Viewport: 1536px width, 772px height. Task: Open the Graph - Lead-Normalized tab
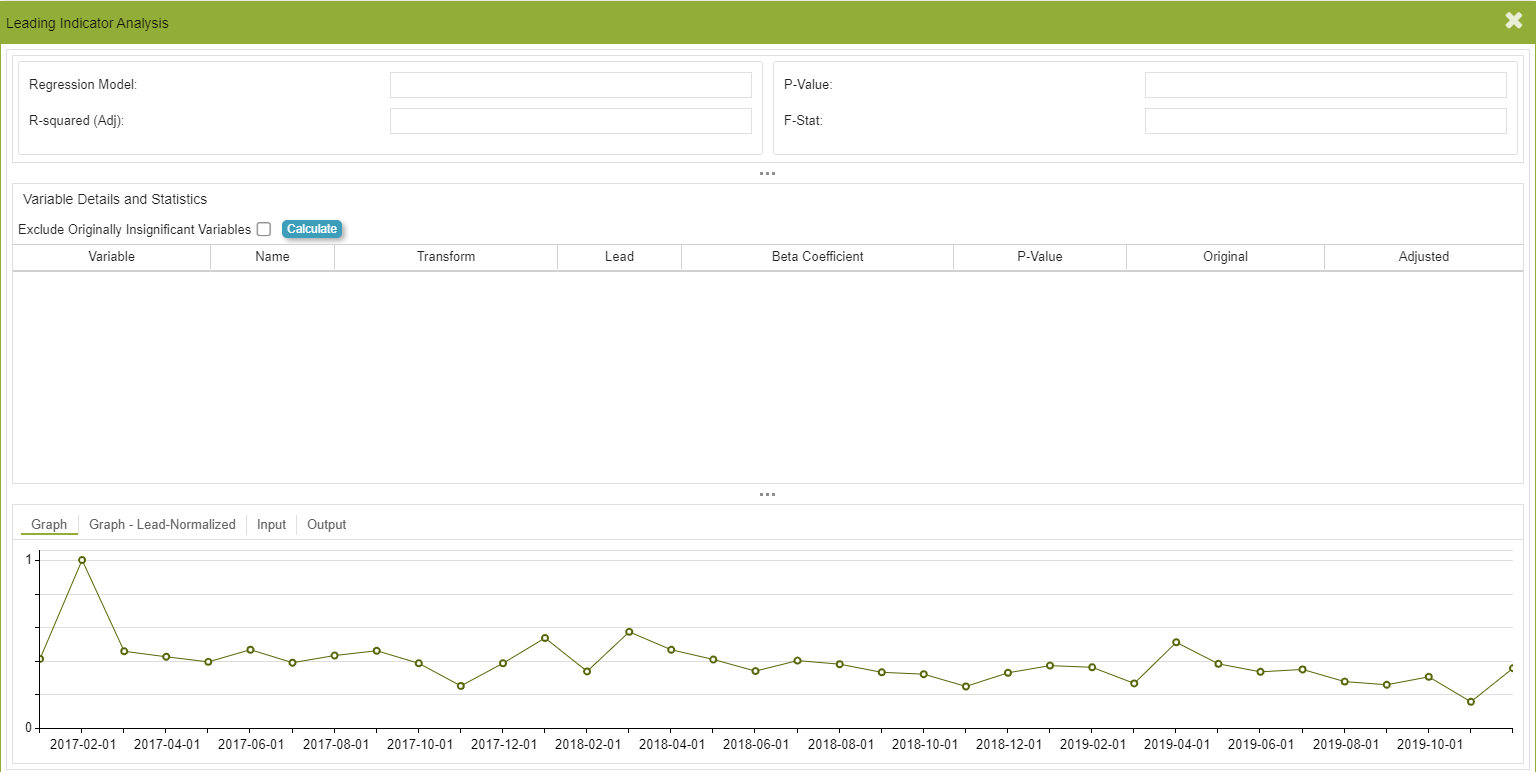tap(162, 525)
